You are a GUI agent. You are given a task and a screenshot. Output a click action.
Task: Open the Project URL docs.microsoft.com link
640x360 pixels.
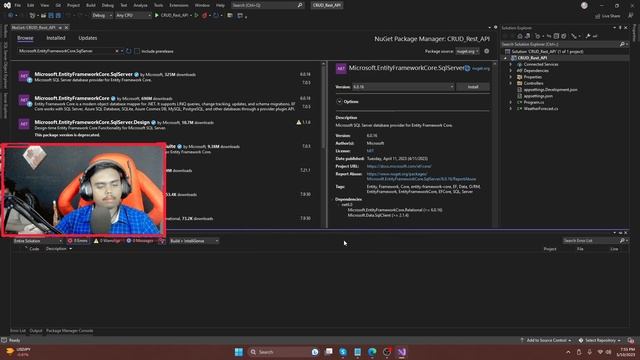(399, 166)
